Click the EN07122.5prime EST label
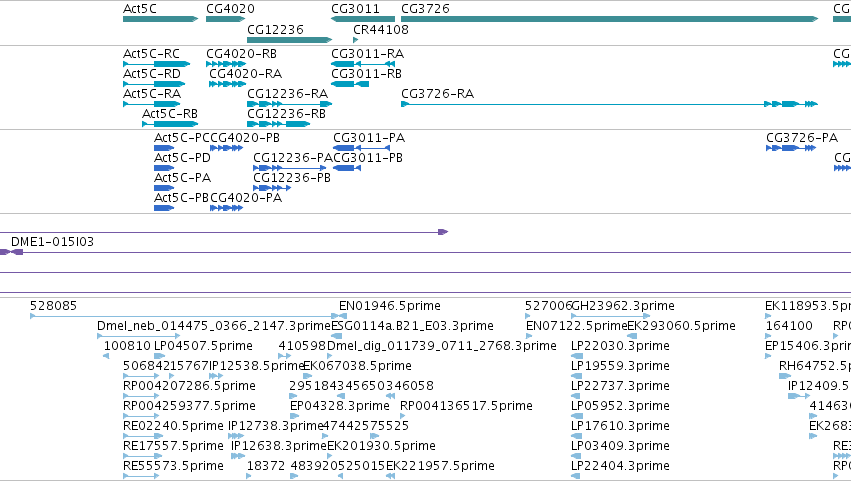851x481 pixels. [x=576, y=326]
